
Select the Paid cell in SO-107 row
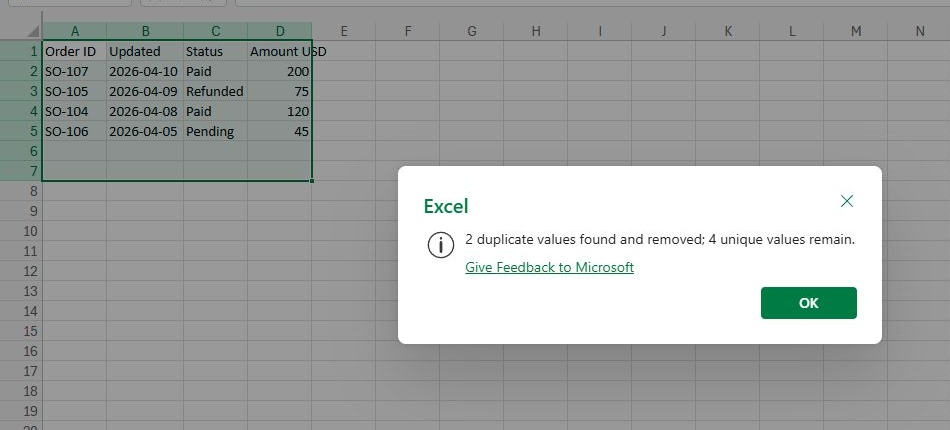coord(216,71)
